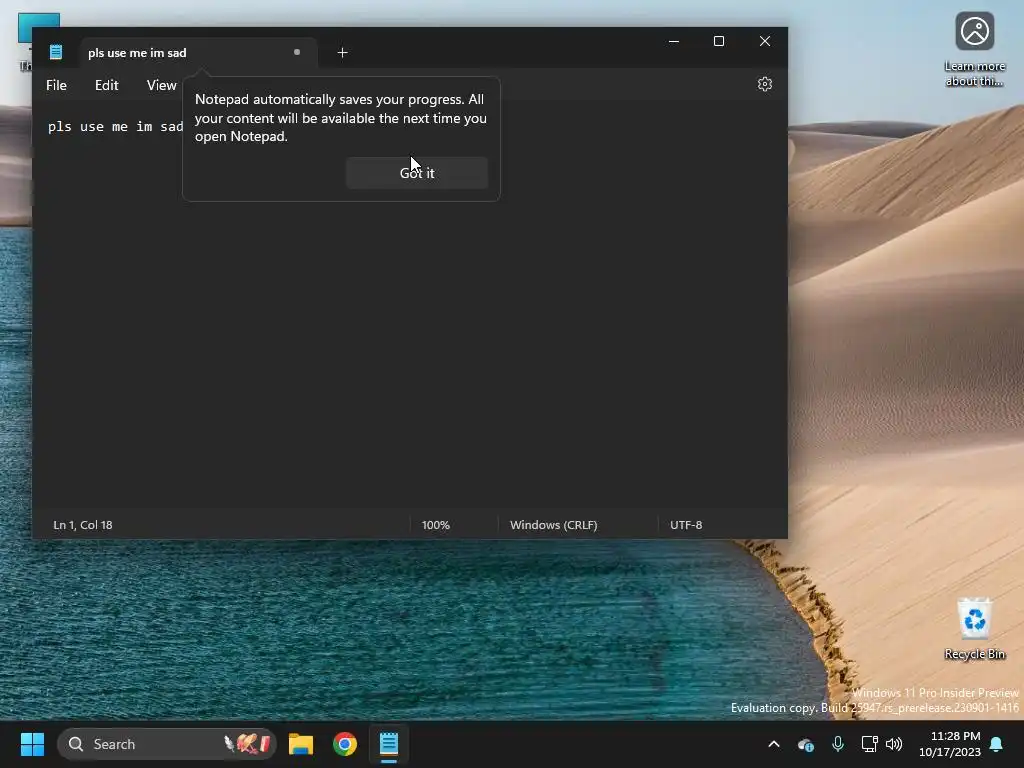This screenshot has width=1024, height=768.
Task: Open notification bell icon
Action: [x=997, y=744]
